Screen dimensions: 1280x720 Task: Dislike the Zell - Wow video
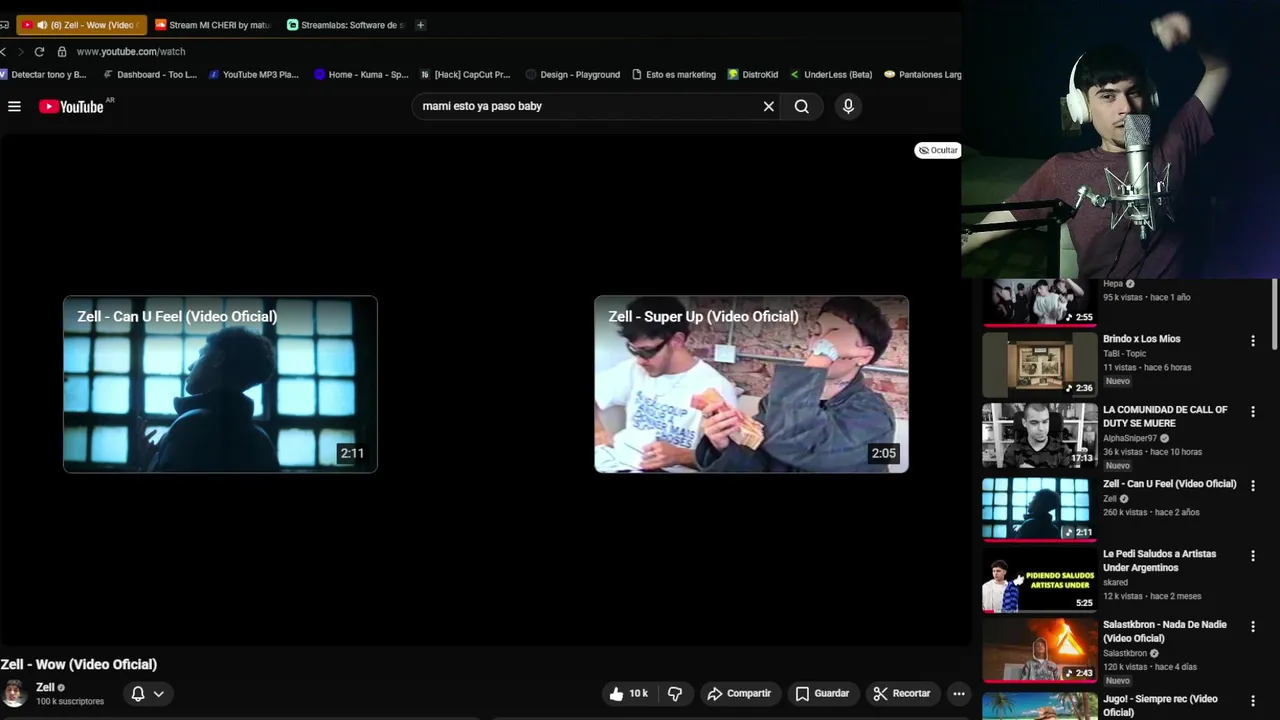pyautogui.click(x=675, y=693)
